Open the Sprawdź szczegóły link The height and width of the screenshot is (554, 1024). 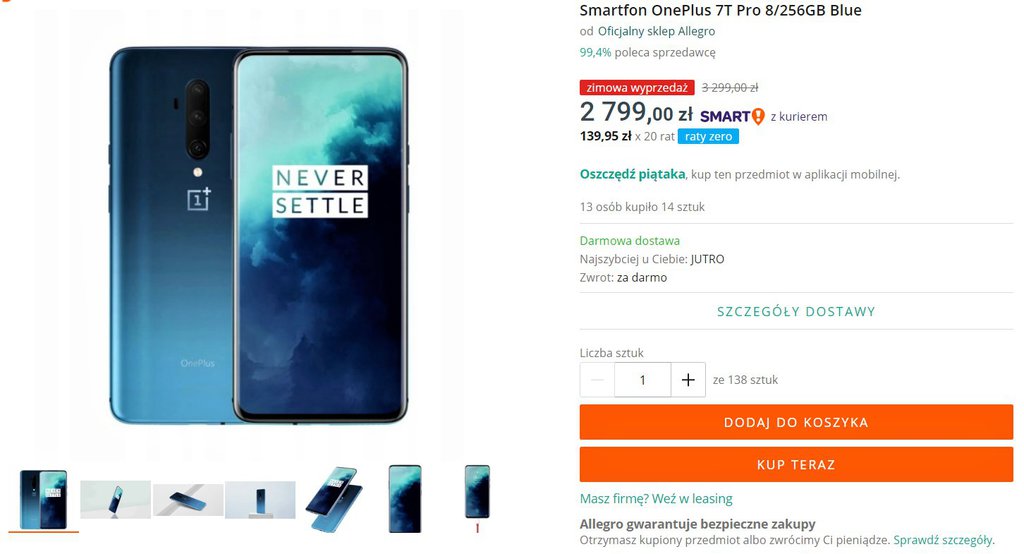[942, 540]
